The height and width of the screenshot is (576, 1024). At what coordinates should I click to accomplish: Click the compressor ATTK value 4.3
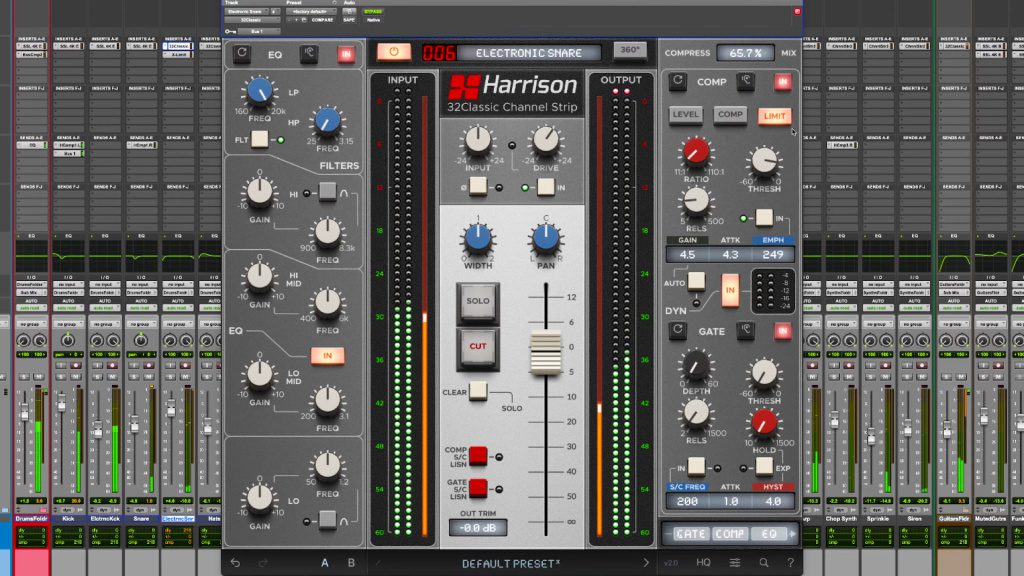pyautogui.click(x=730, y=255)
